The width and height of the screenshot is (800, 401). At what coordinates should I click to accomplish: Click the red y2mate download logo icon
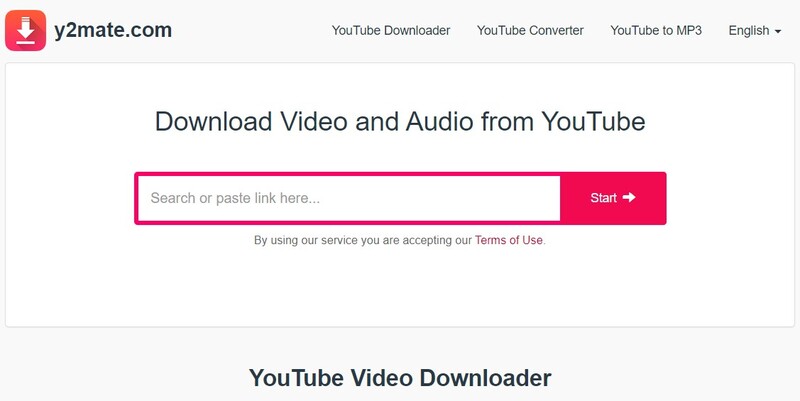pos(26,31)
